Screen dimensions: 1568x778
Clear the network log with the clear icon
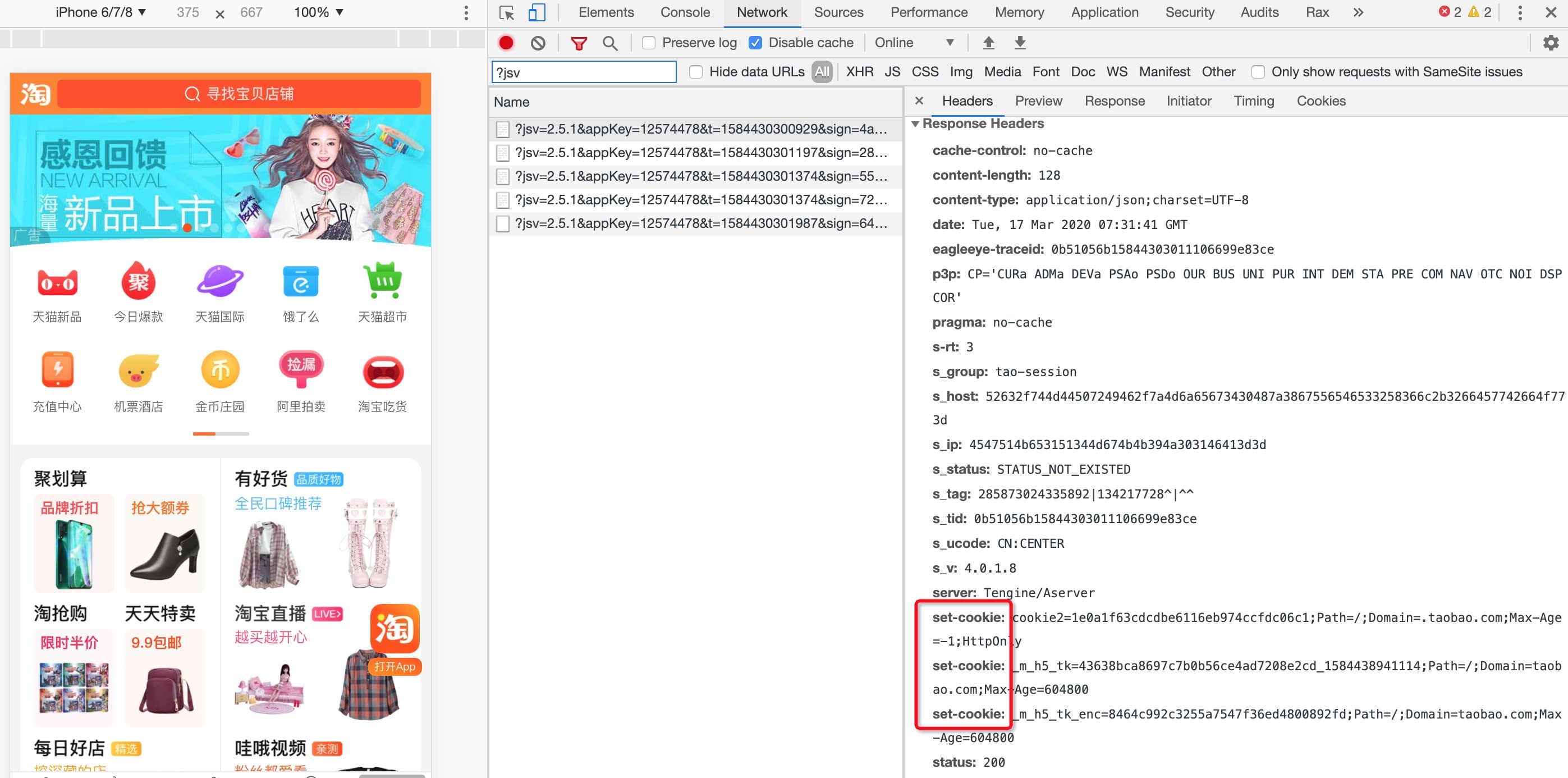point(538,43)
